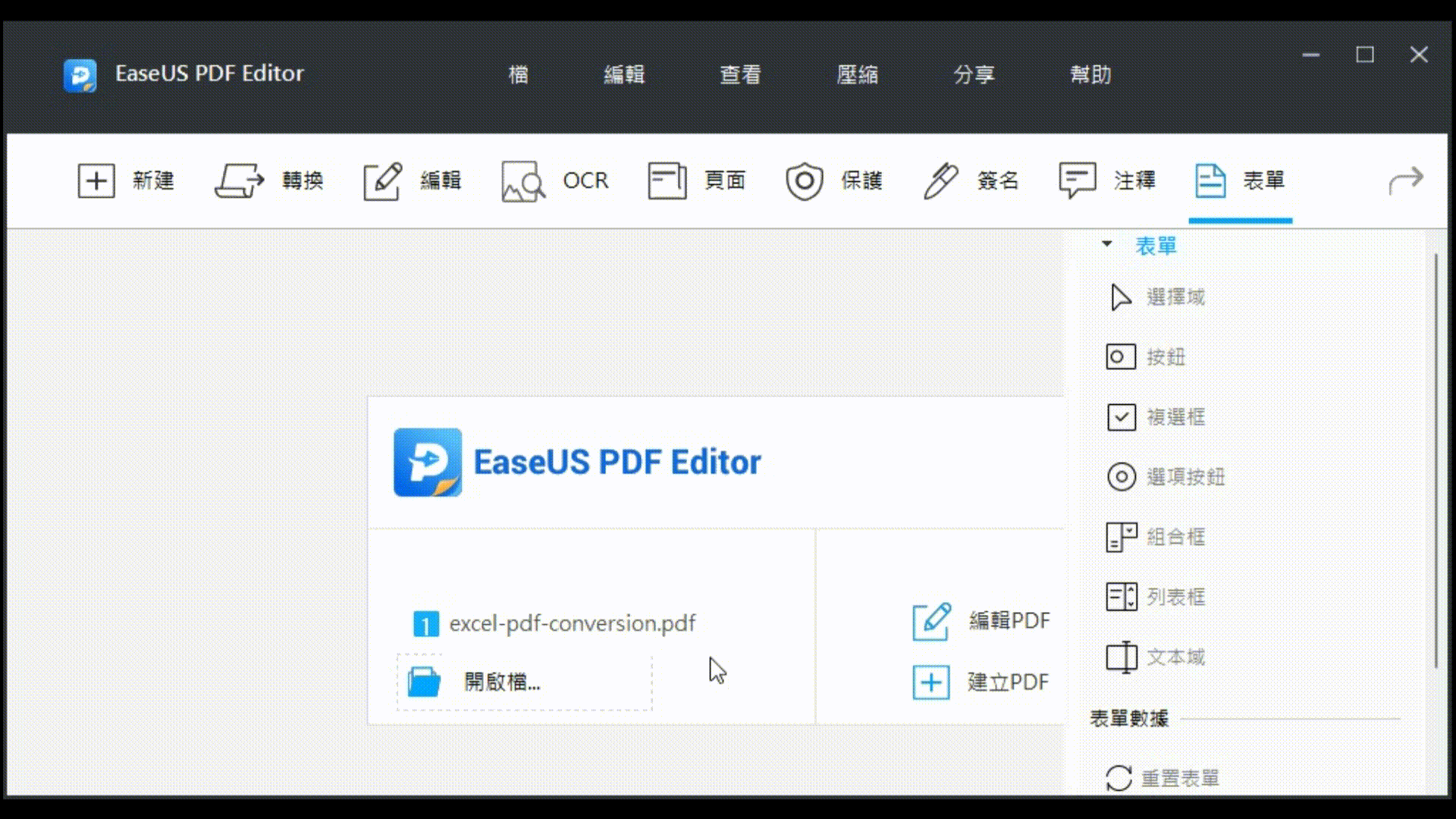This screenshot has width=1456, height=819.
Task: Add a 按鈕 button form field
Action: point(1121,357)
